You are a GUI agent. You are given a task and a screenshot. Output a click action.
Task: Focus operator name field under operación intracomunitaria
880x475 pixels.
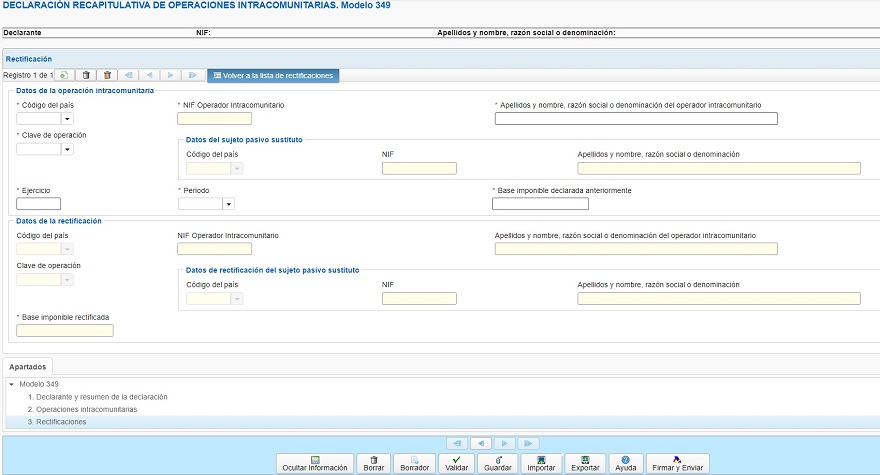point(636,118)
